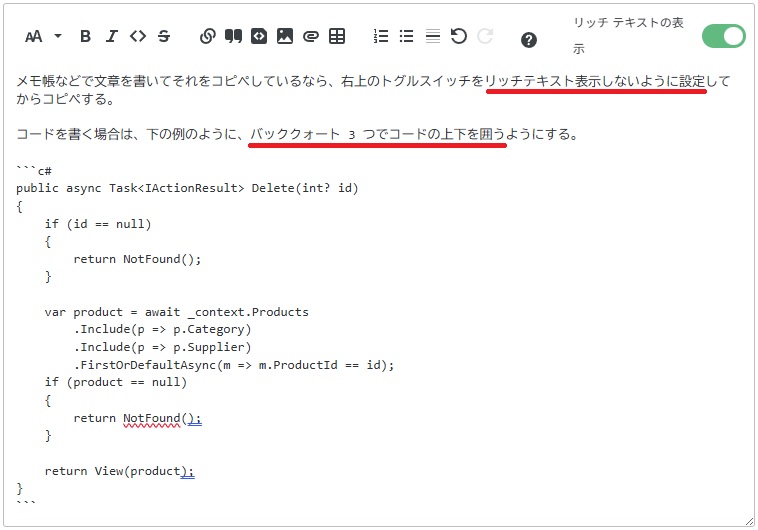Create a numbered list

[x=381, y=36]
